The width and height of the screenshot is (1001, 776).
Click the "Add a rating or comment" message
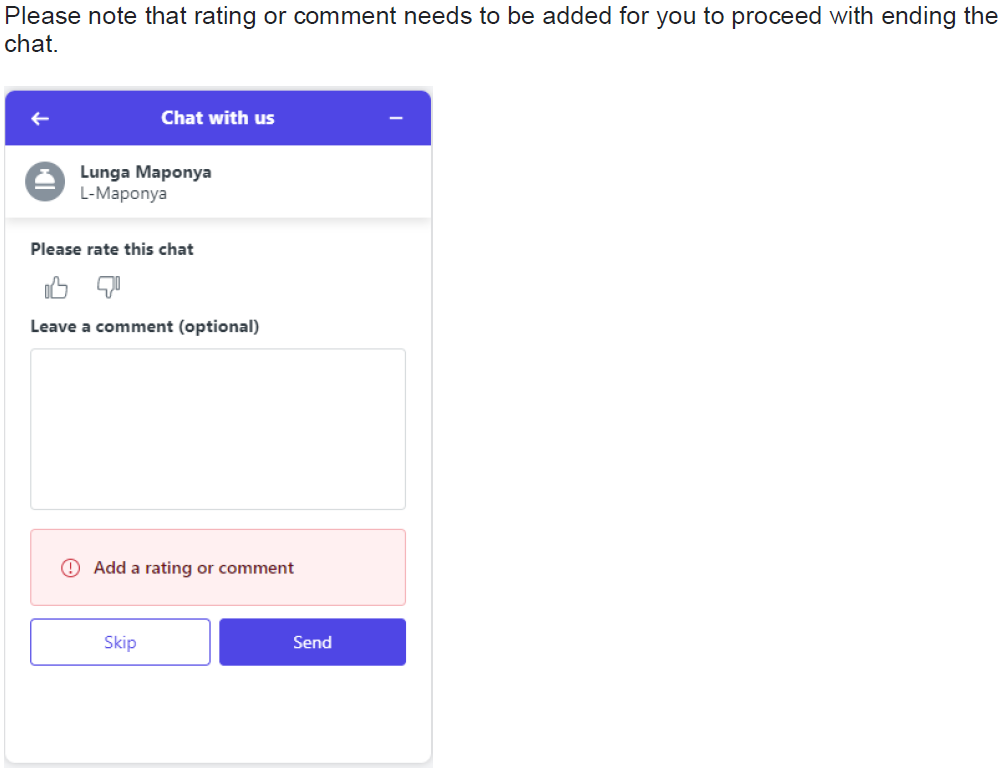(x=193, y=568)
